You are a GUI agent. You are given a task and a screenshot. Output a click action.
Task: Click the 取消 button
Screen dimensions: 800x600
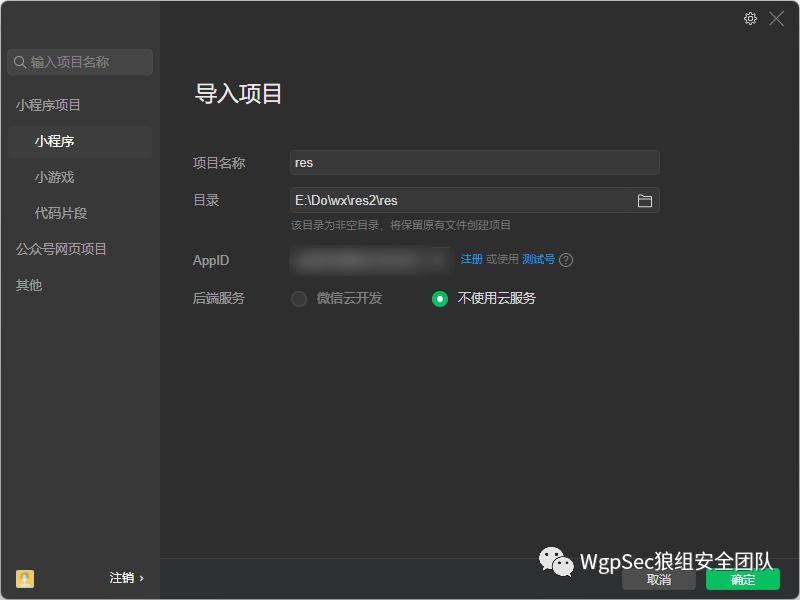click(x=659, y=580)
